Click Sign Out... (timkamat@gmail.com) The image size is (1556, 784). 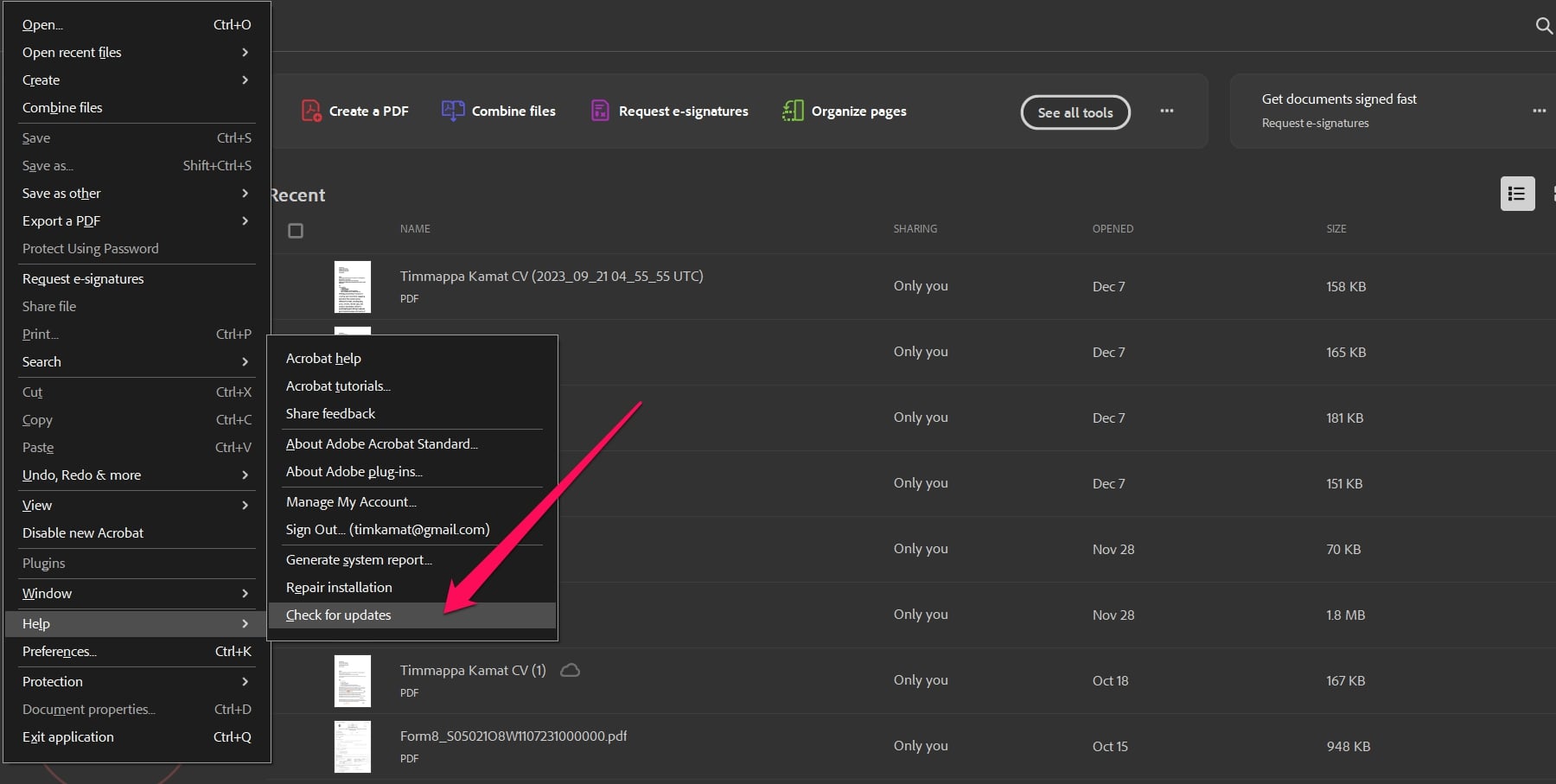(412, 529)
